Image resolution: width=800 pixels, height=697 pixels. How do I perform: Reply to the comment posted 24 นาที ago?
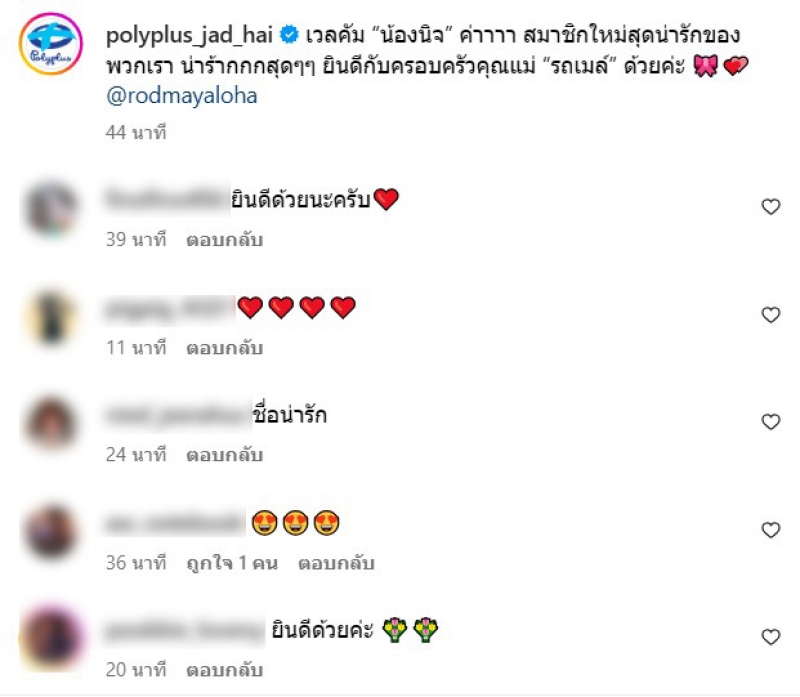pos(224,455)
